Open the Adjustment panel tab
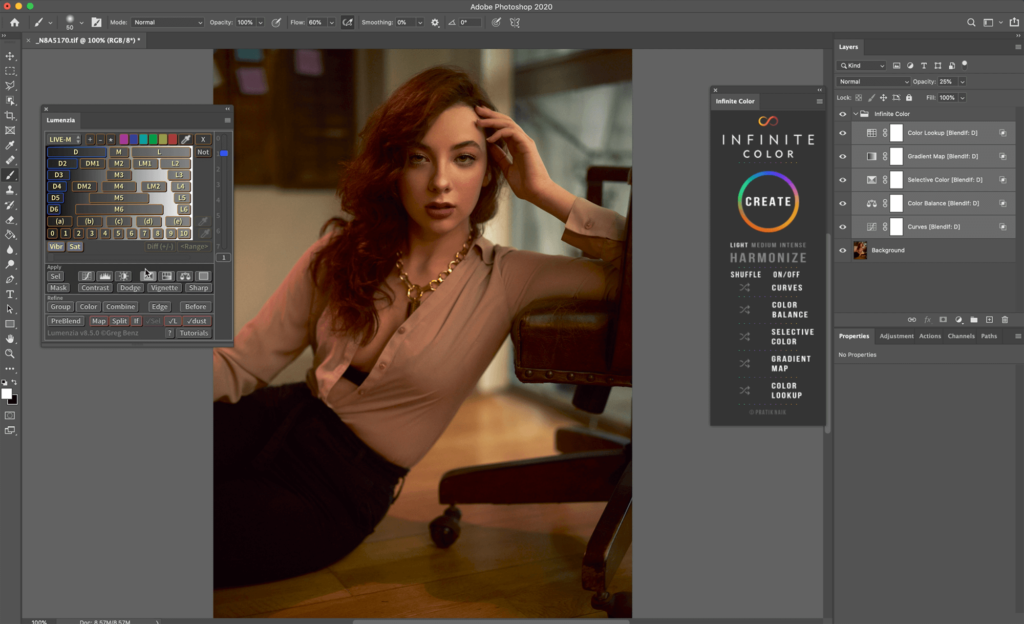Image resolution: width=1024 pixels, height=624 pixels. point(896,336)
